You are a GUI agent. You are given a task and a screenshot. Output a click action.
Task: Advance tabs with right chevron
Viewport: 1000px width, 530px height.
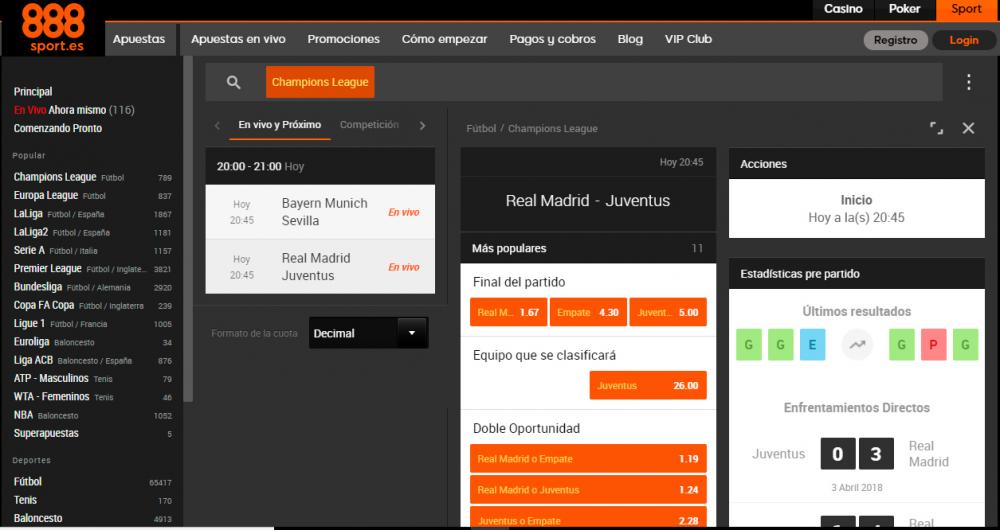422,126
